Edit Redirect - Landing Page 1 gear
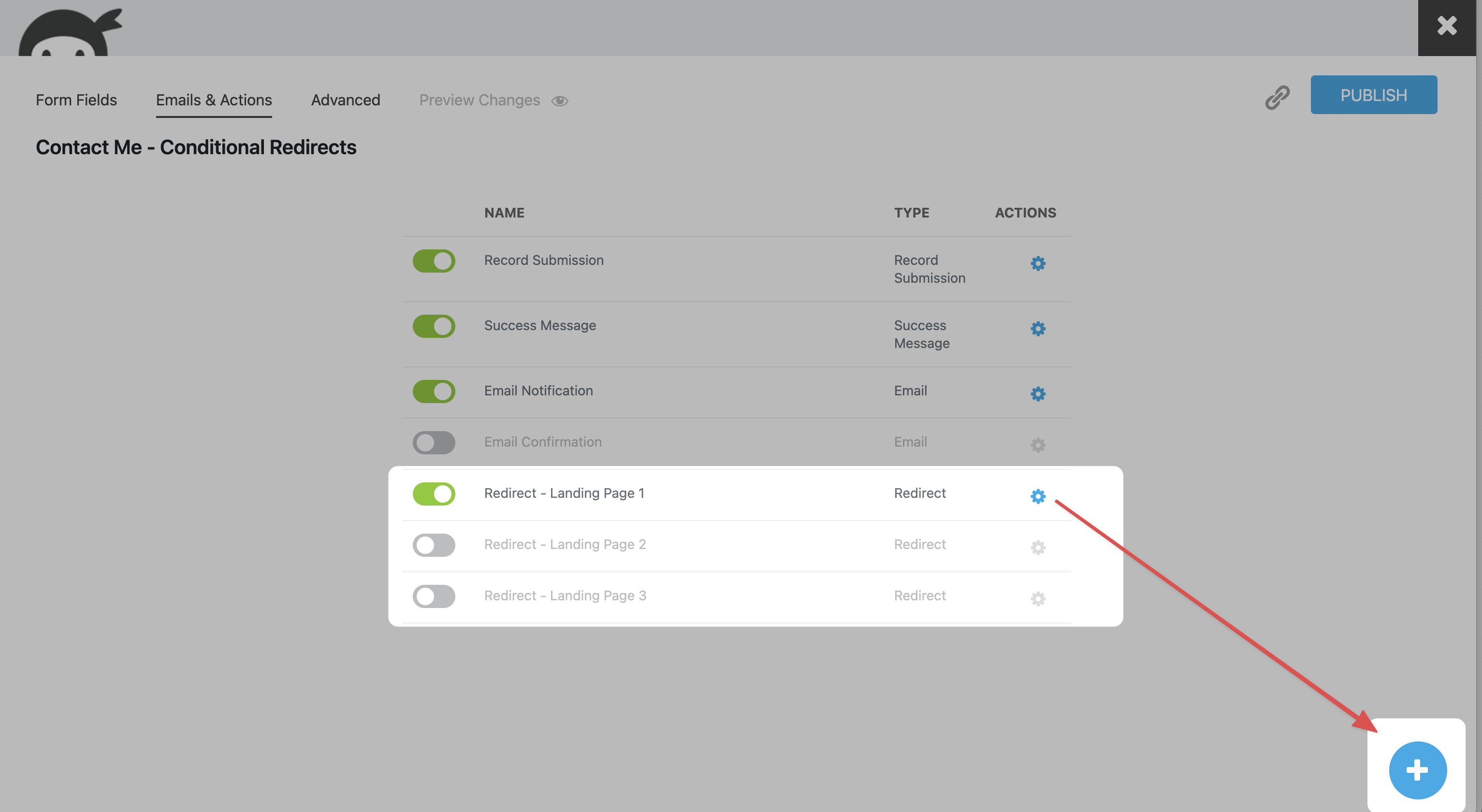This screenshot has height=812, width=1482. point(1037,496)
